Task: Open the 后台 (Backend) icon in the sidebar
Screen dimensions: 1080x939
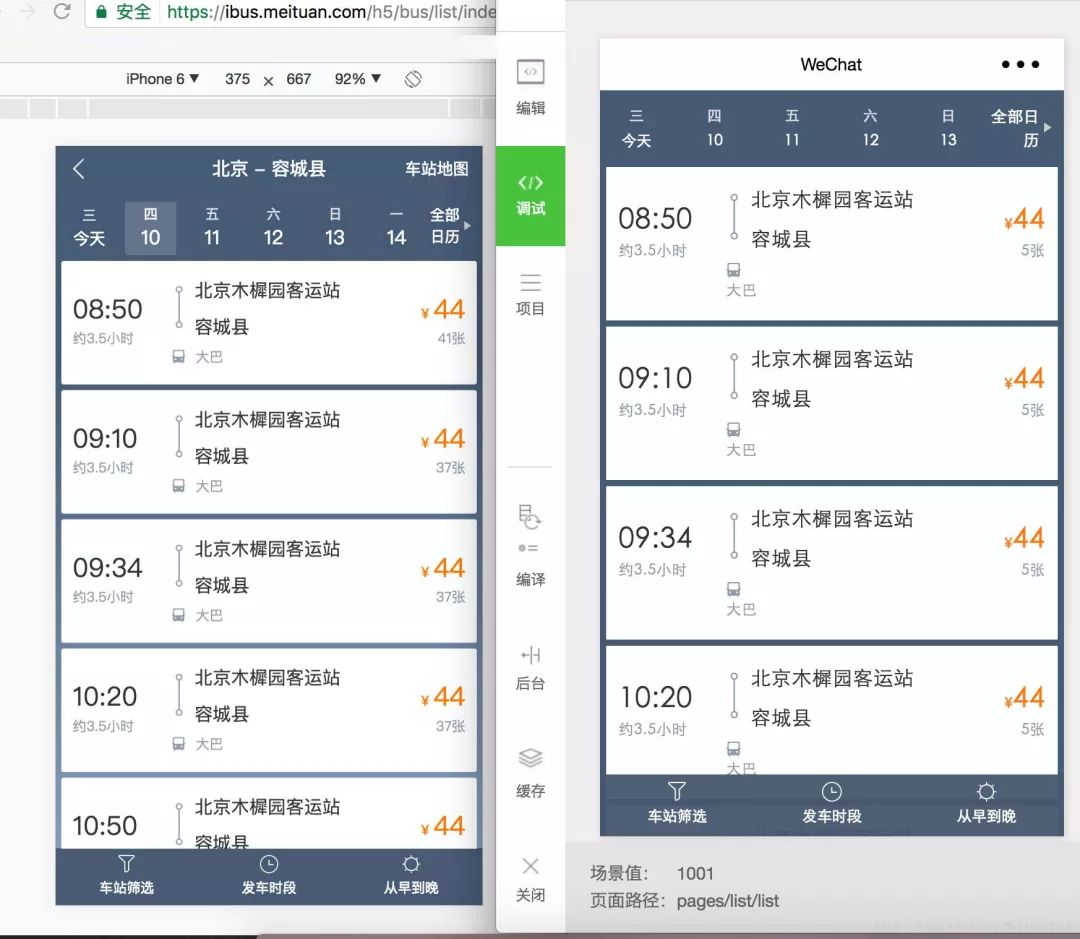Action: click(x=530, y=670)
